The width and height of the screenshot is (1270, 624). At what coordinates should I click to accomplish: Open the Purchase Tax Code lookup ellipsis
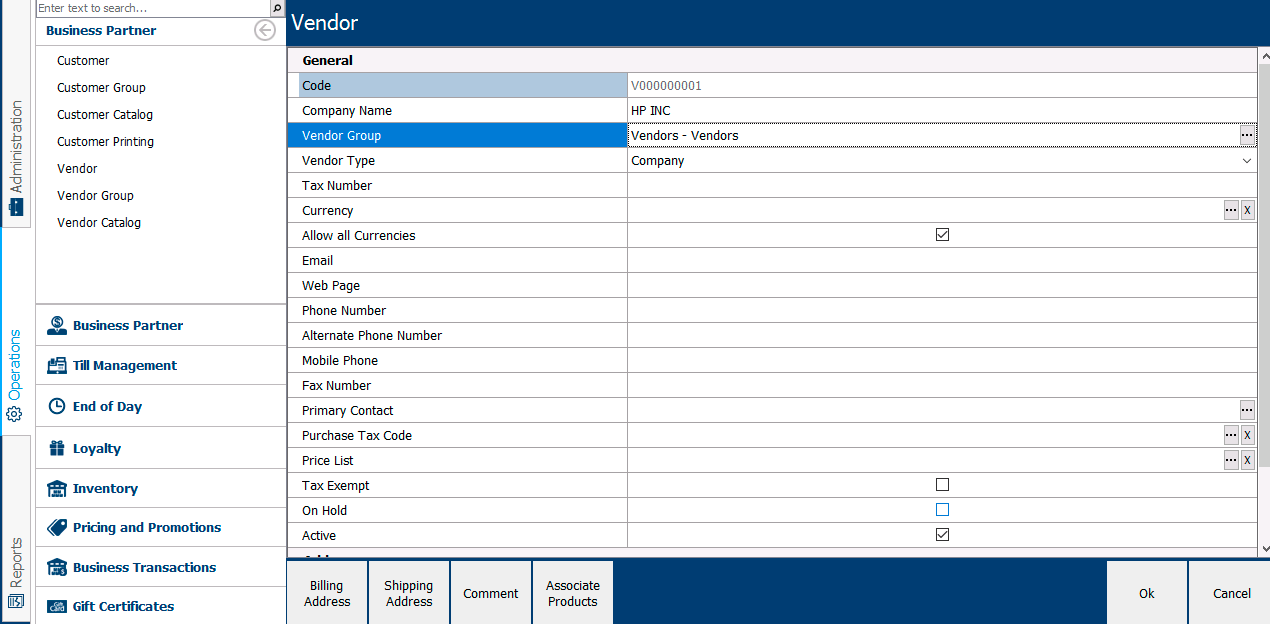(x=1231, y=435)
